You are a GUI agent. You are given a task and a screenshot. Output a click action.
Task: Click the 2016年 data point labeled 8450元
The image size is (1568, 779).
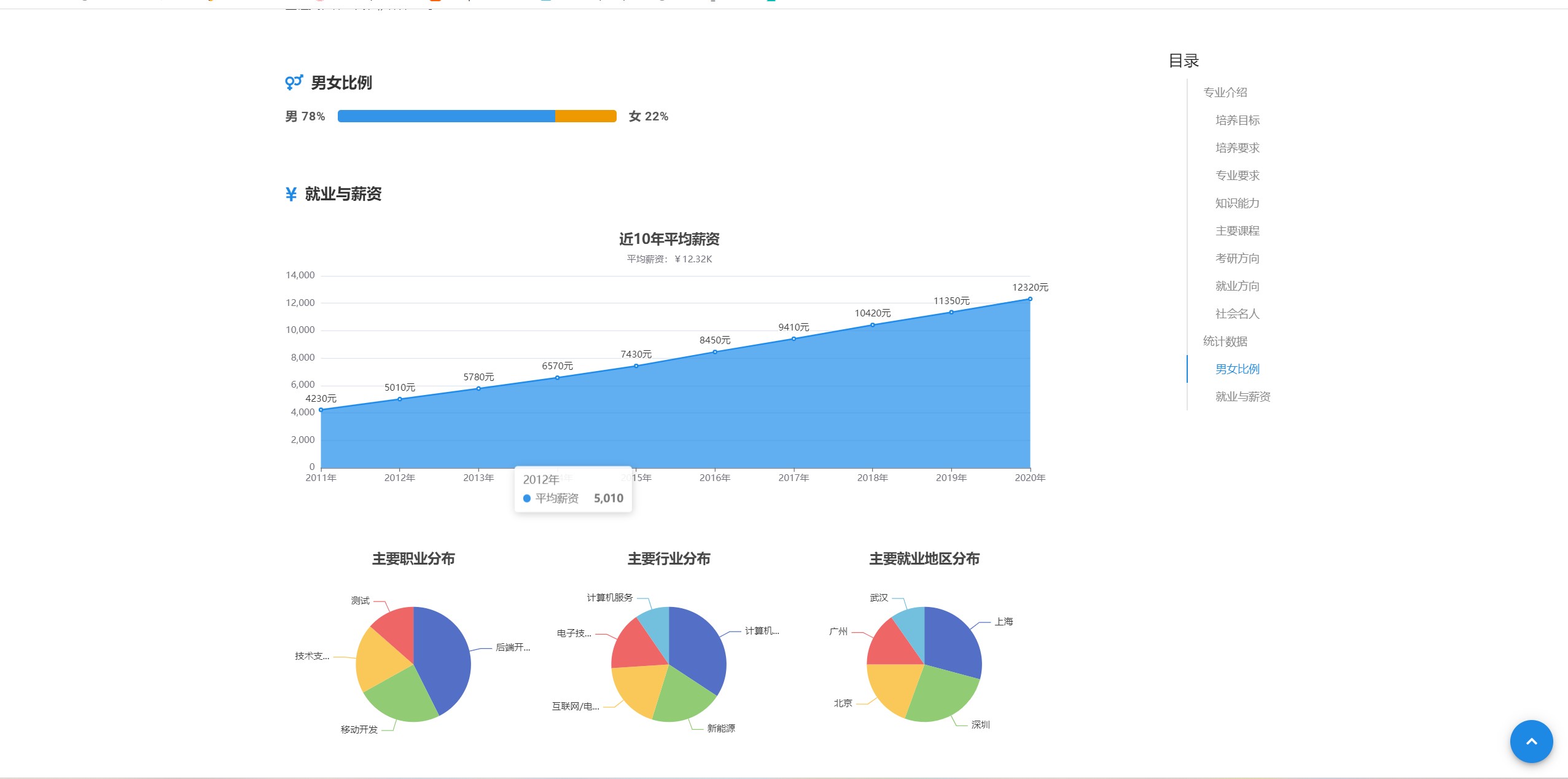coord(715,352)
